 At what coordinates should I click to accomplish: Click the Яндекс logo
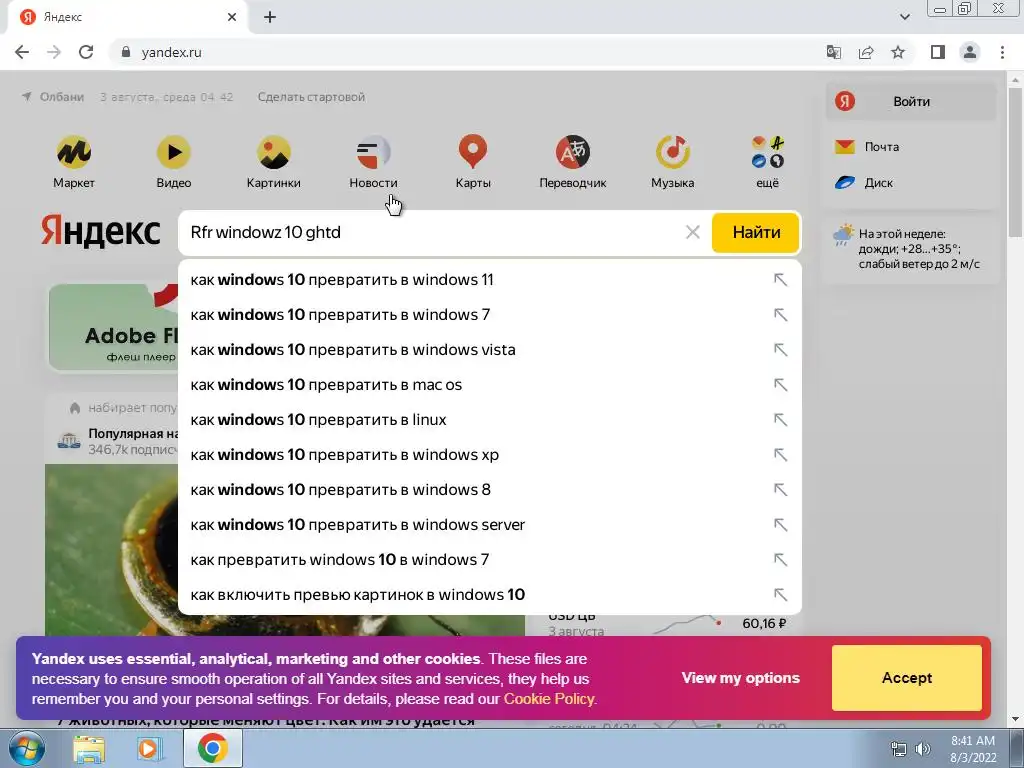(101, 231)
